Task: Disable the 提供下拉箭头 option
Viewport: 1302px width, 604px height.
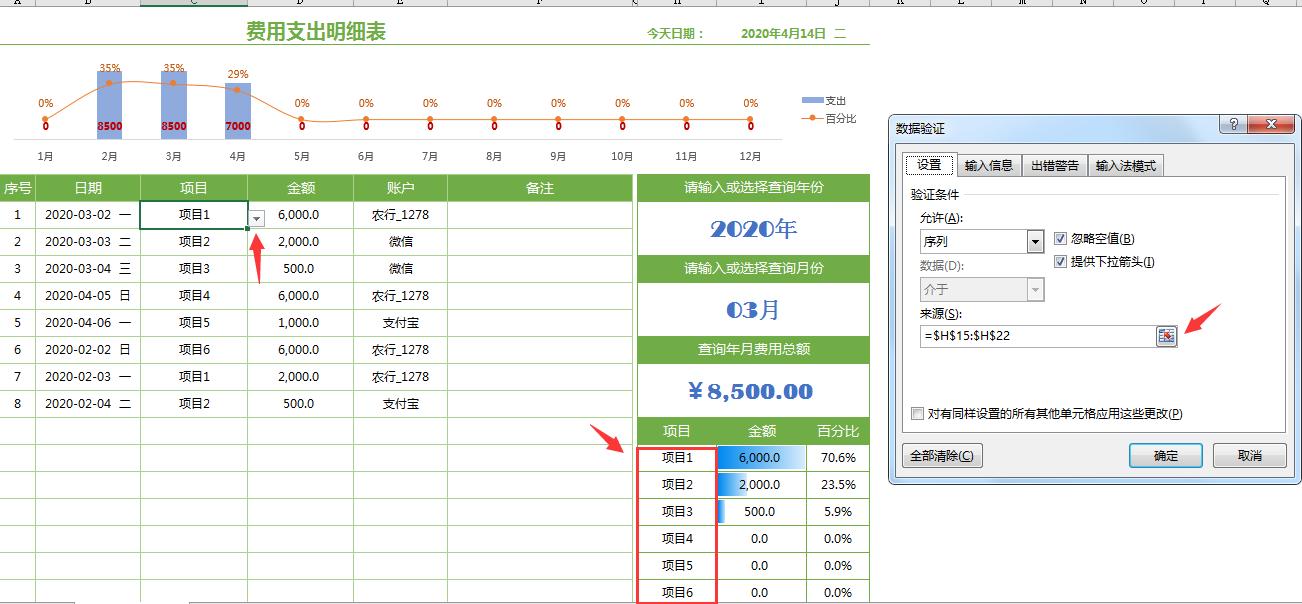Action: [1058, 261]
